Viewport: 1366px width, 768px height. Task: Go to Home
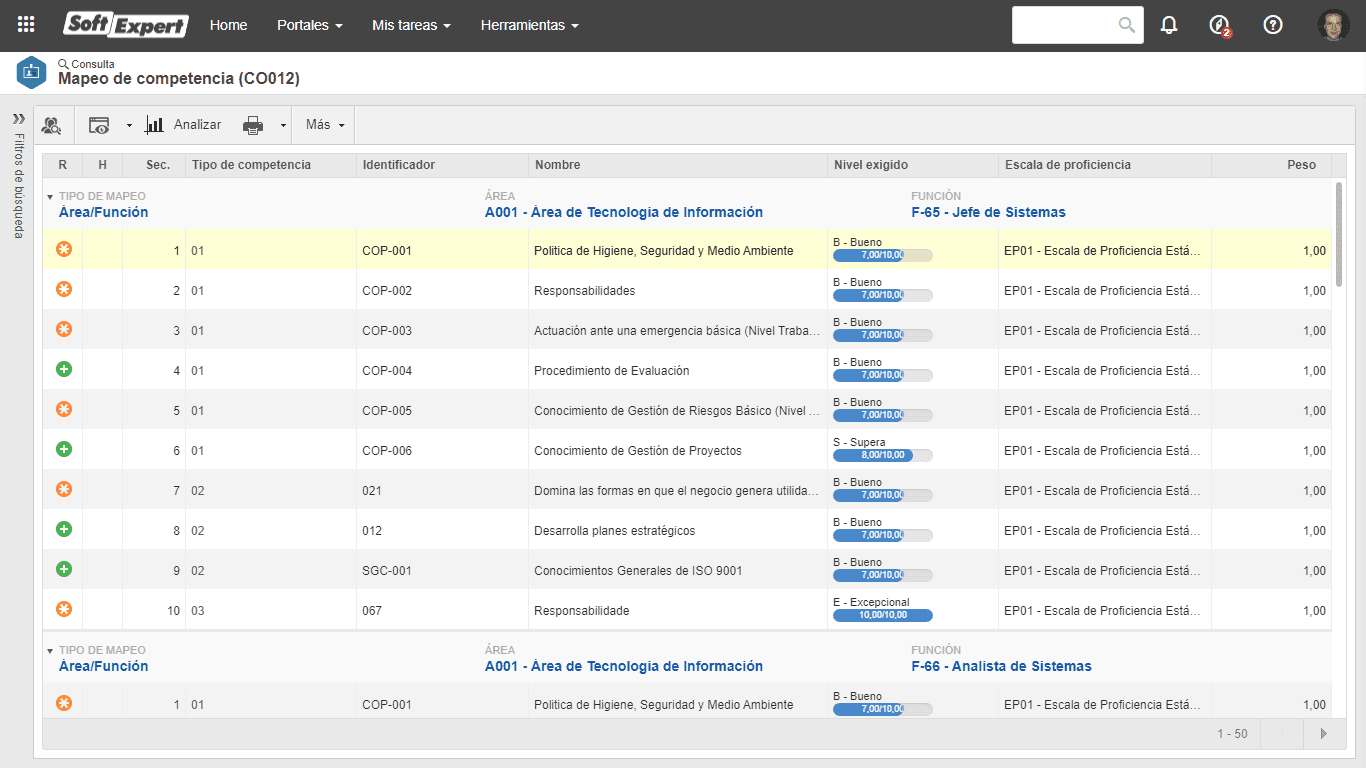(228, 25)
